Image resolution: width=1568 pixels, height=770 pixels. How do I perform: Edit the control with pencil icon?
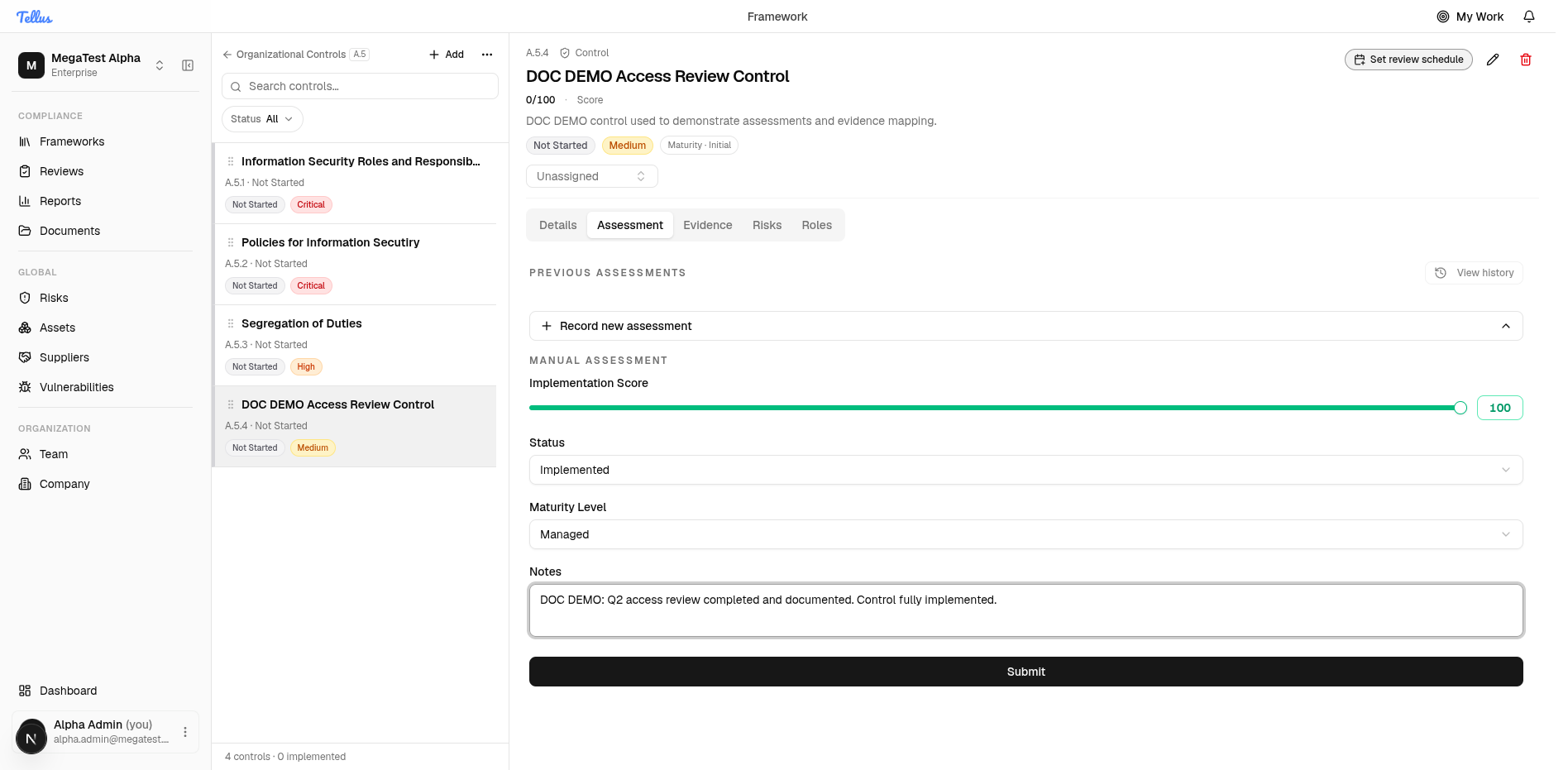pos(1493,60)
